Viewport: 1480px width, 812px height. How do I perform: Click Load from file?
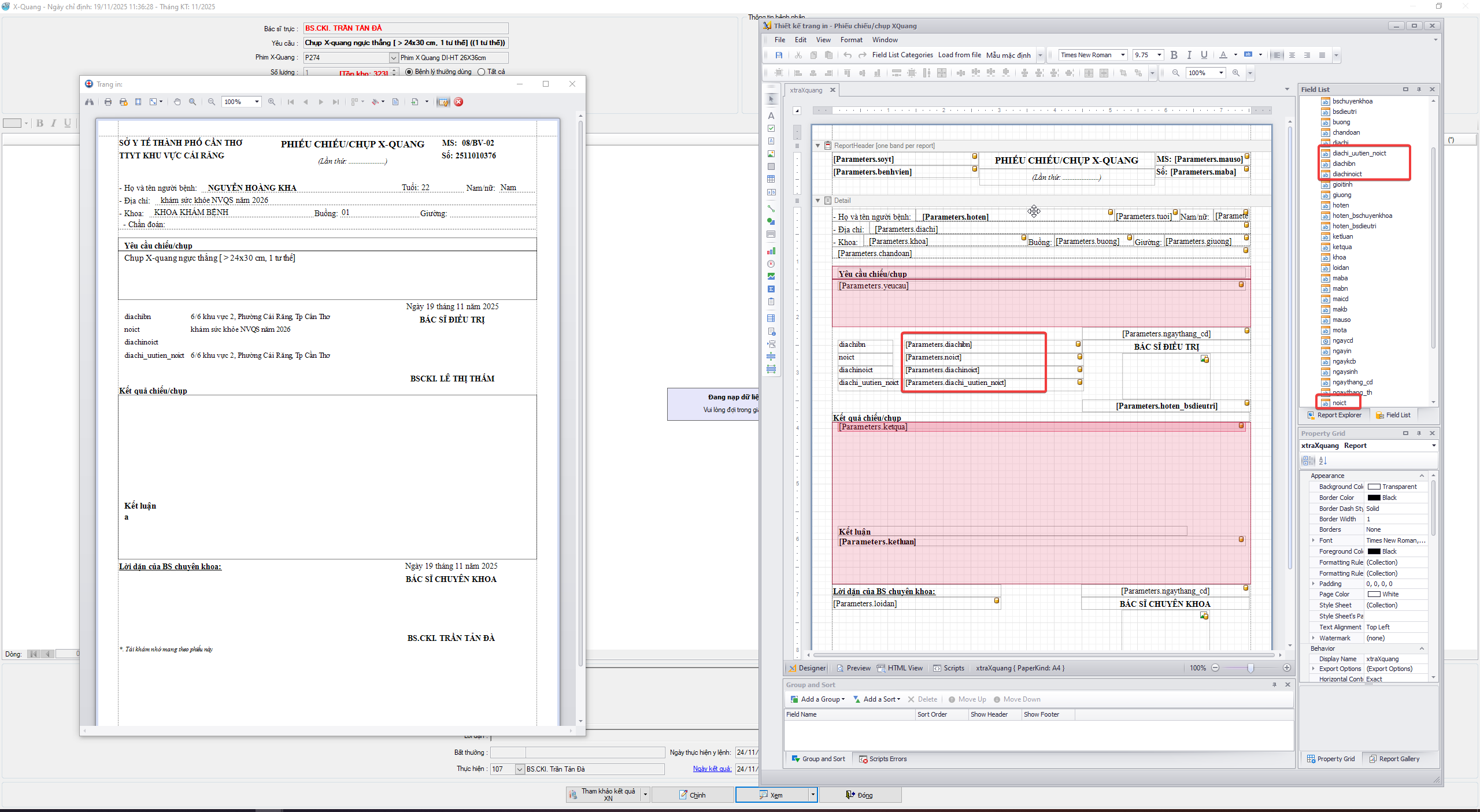coord(959,55)
